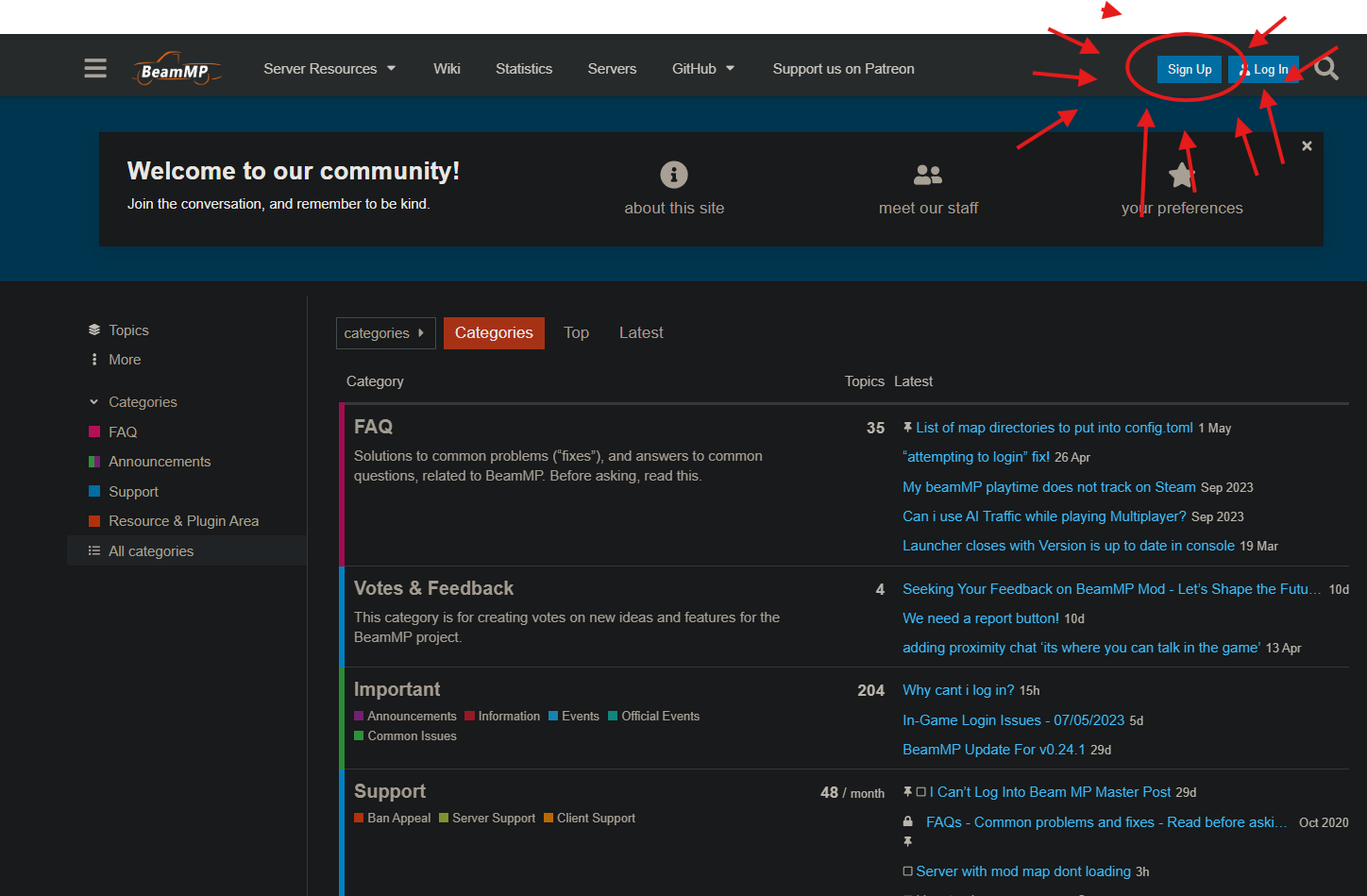Screen dimensions: 1367x896
Task: Click the FAQ pink category badge in sidebar
Action: (94, 432)
